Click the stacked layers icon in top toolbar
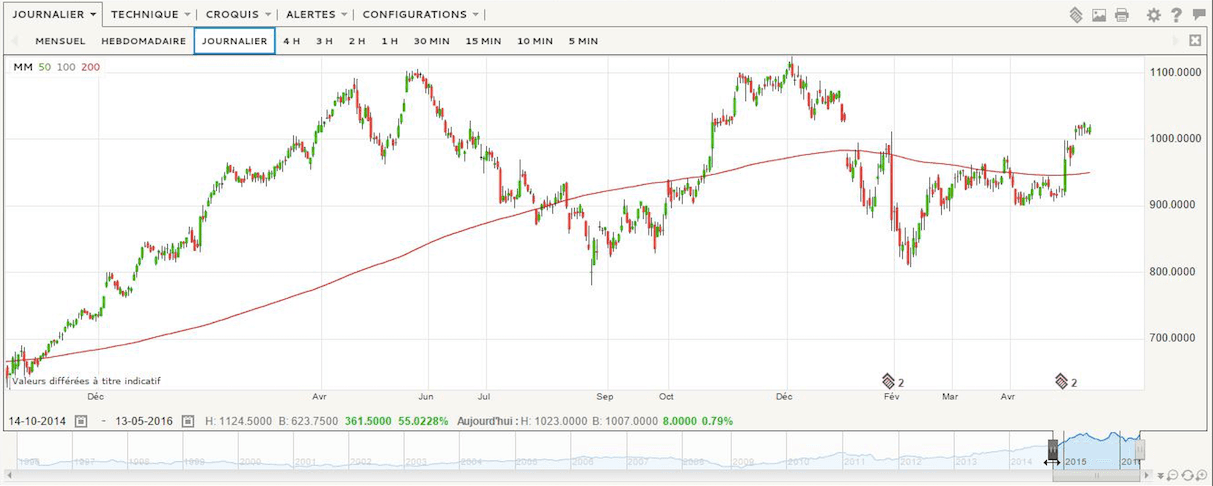Screen dimensions: 1213x486 coord(1076,15)
